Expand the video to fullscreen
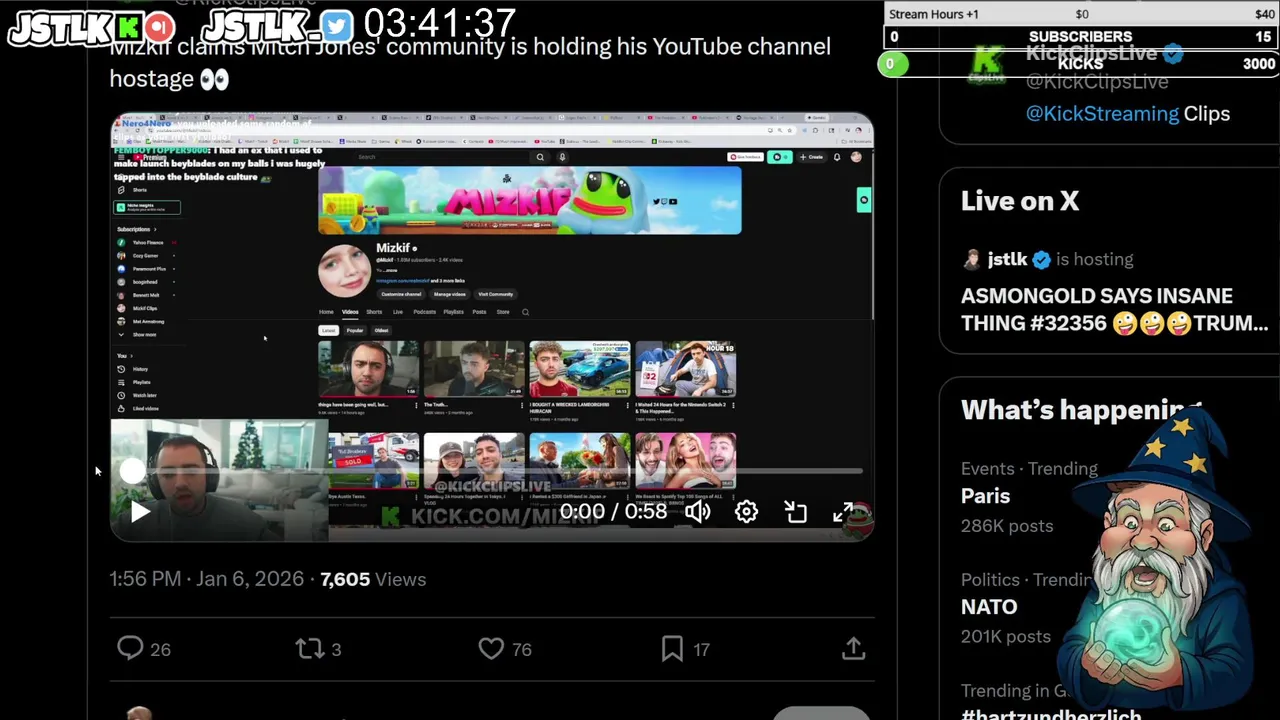Image resolution: width=1280 pixels, height=720 pixels. 843,512
